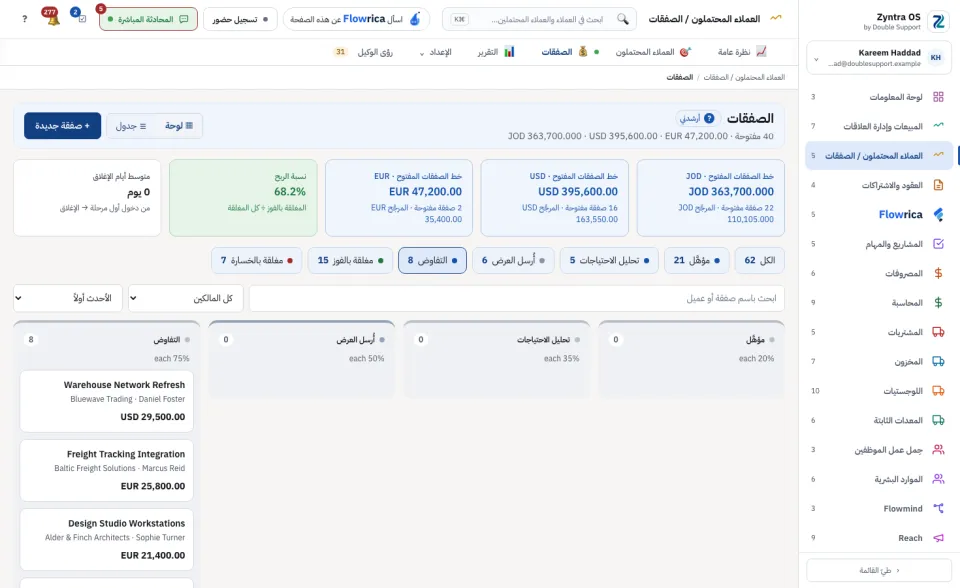
Task: Click the متوسط أيام الإغلاق card
Action: point(87,198)
